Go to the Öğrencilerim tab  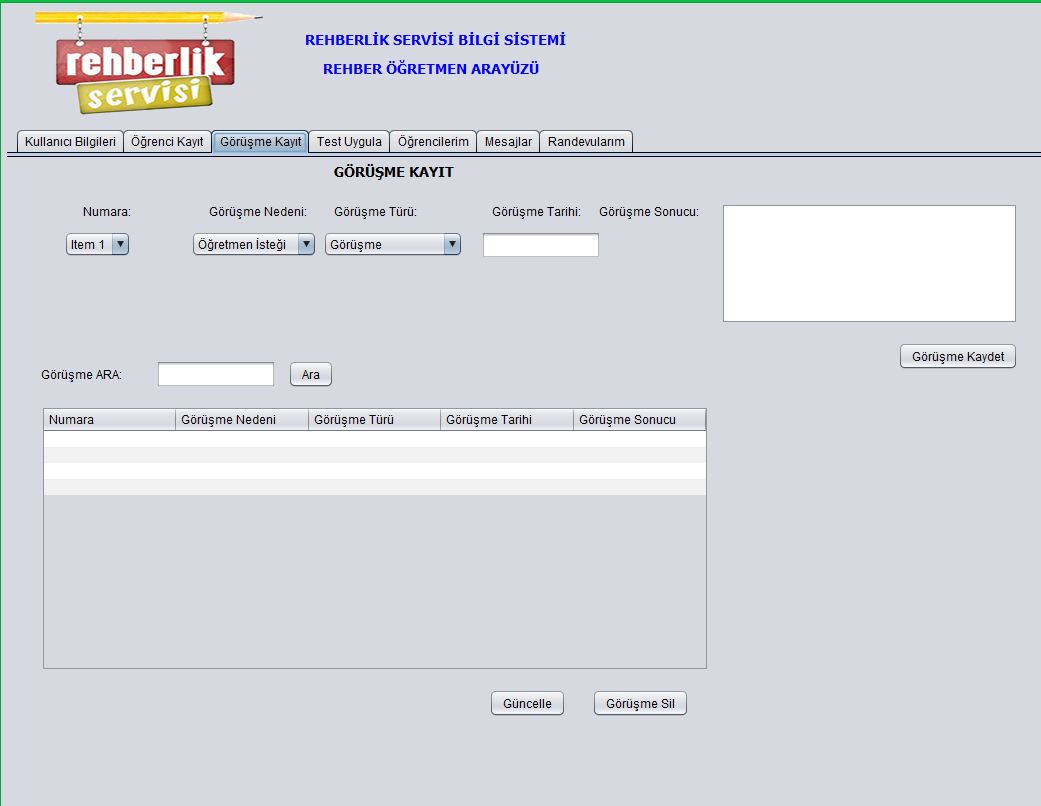433,142
